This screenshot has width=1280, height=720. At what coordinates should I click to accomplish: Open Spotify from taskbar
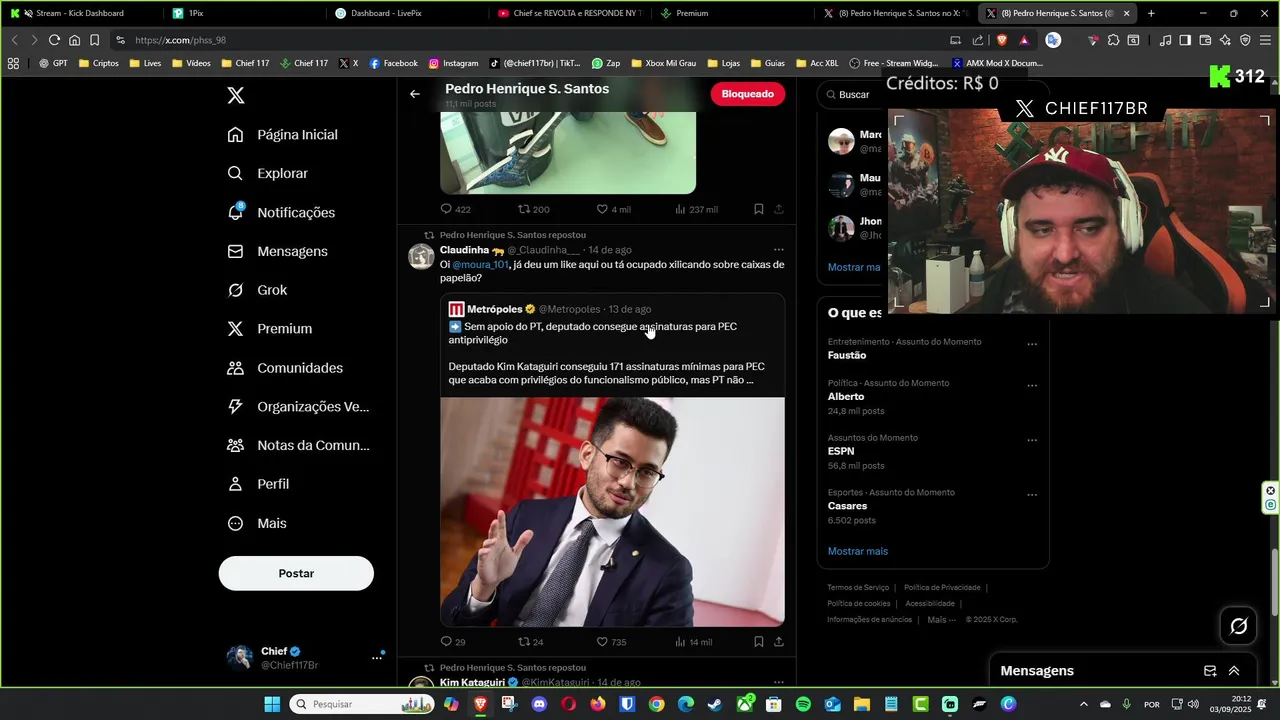tap(803, 704)
